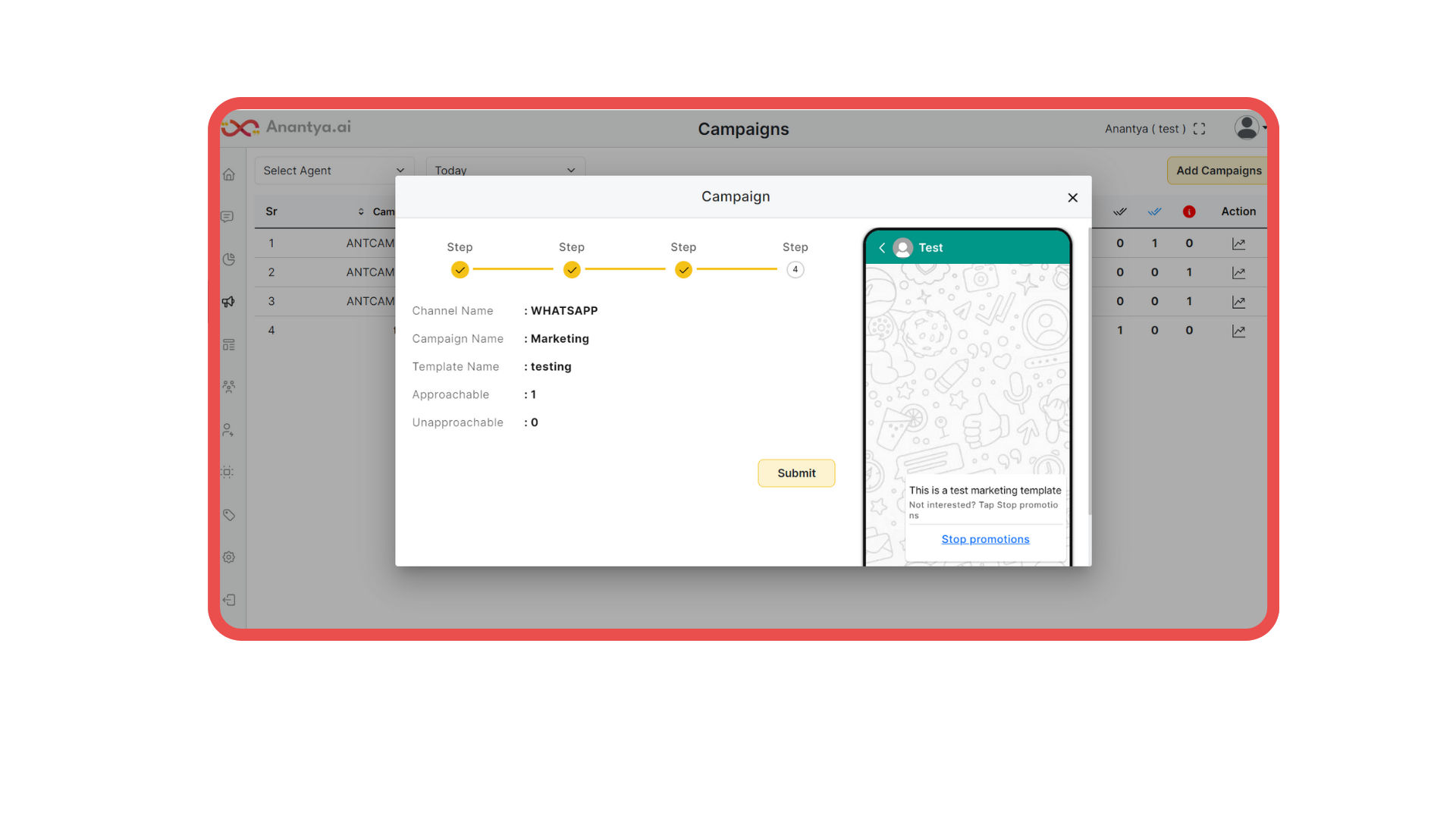Viewport: 1456px width, 819px height.
Task: Click the Approachable label
Action: click(x=450, y=395)
